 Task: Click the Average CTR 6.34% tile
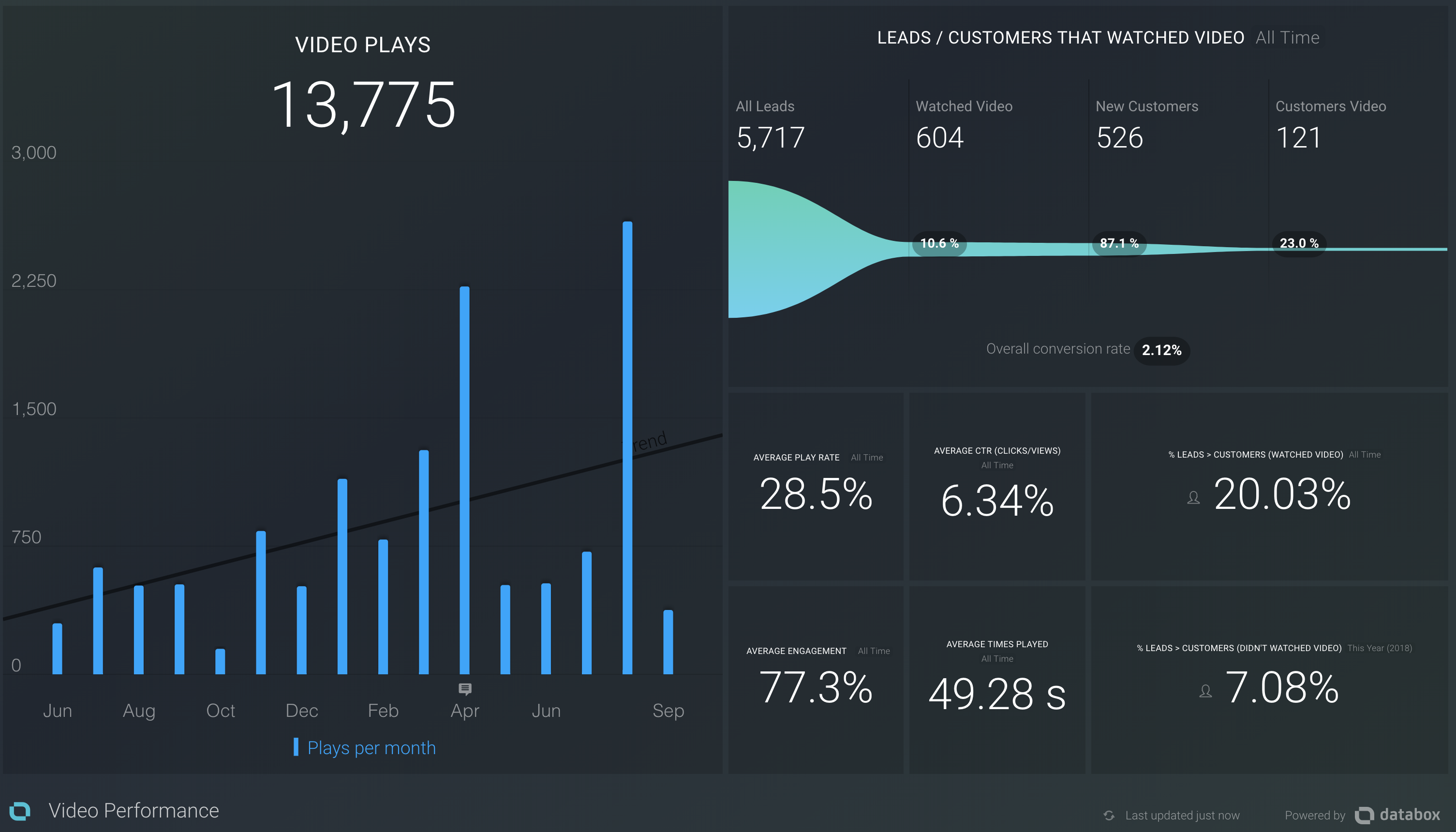coord(997,486)
